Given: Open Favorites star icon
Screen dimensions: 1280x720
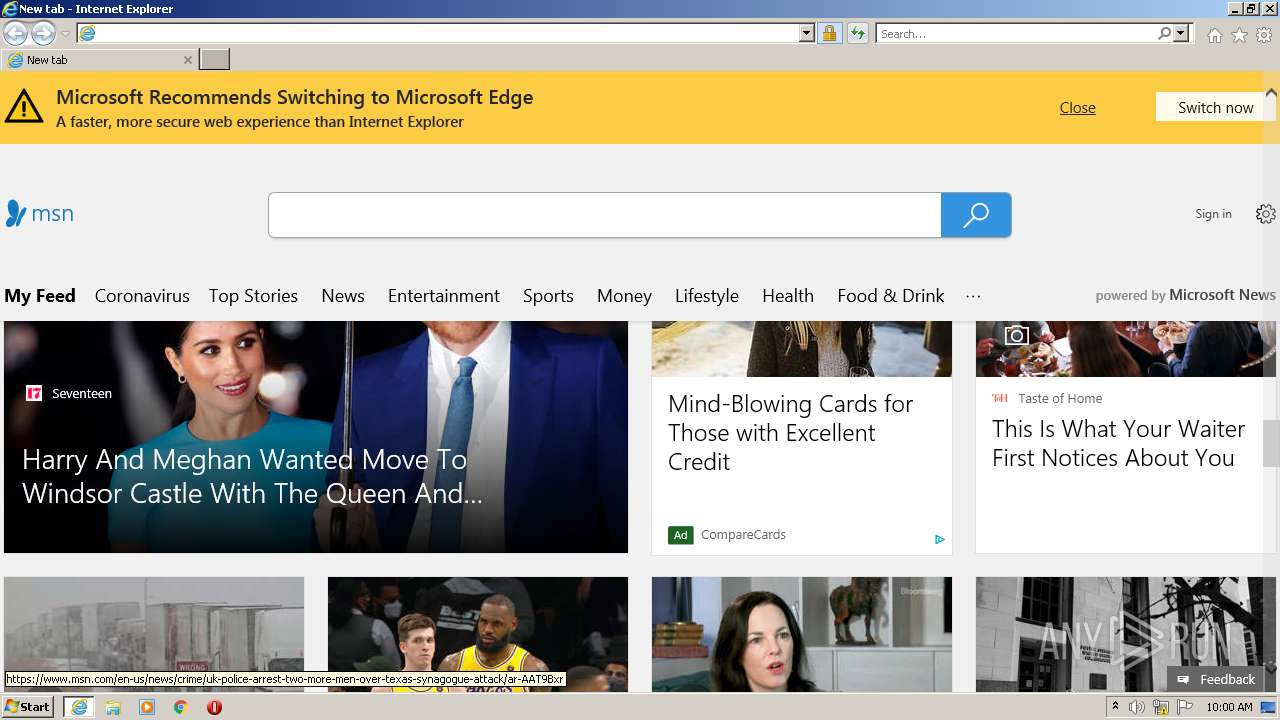Looking at the screenshot, I should 1239,35.
